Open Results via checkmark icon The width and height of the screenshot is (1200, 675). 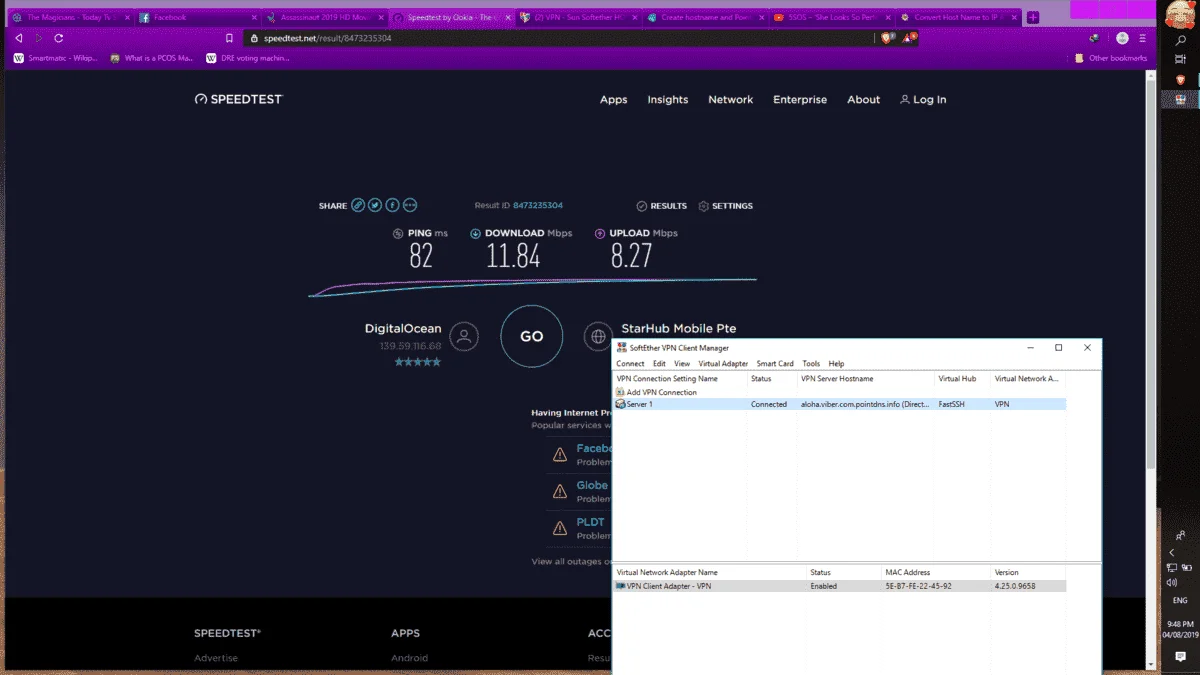pyautogui.click(x=642, y=206)
